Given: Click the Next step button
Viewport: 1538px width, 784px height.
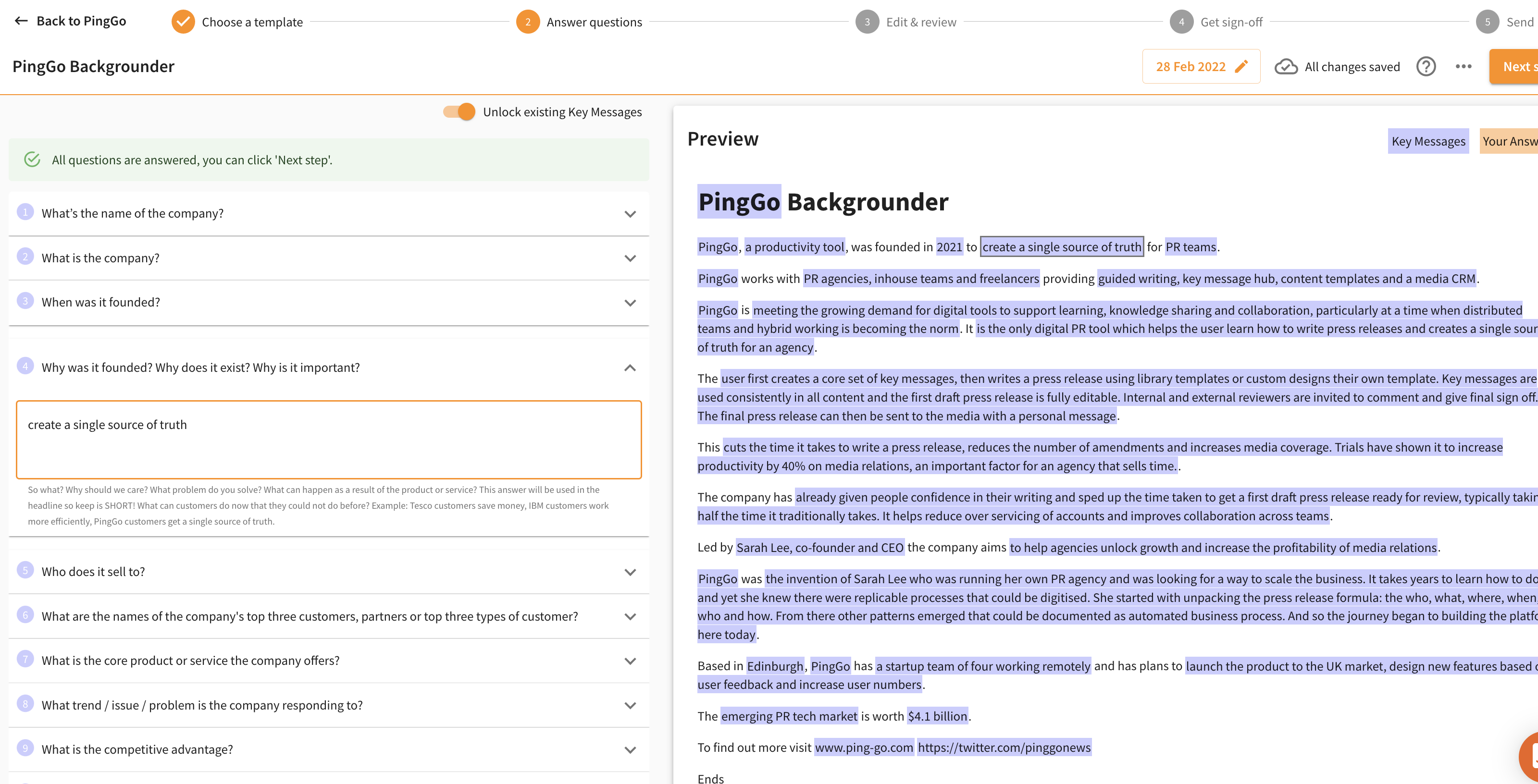Looking at the screenshot, I should (x=1516, y=66).
